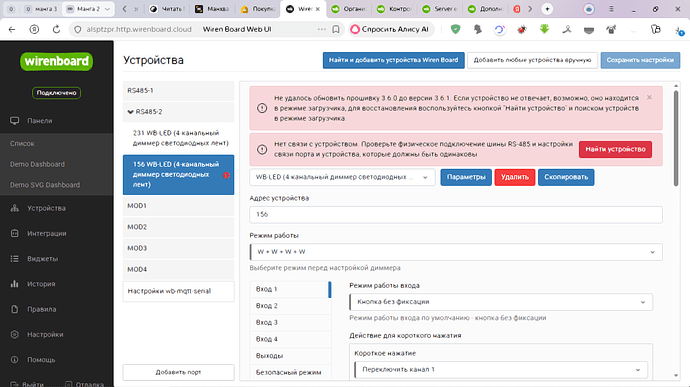Open browser hamburger menu
Image resolution: width=690 pixels, height=387 pixels.
(611, 9)
